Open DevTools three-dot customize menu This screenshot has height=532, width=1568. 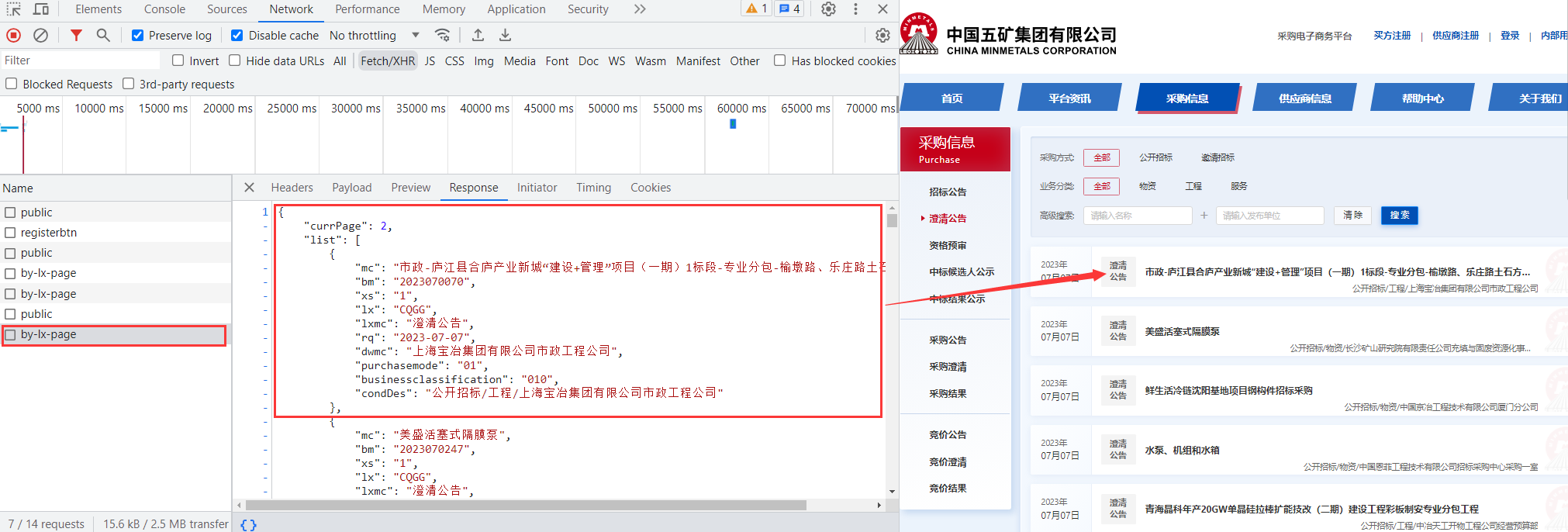click(855, 9)
